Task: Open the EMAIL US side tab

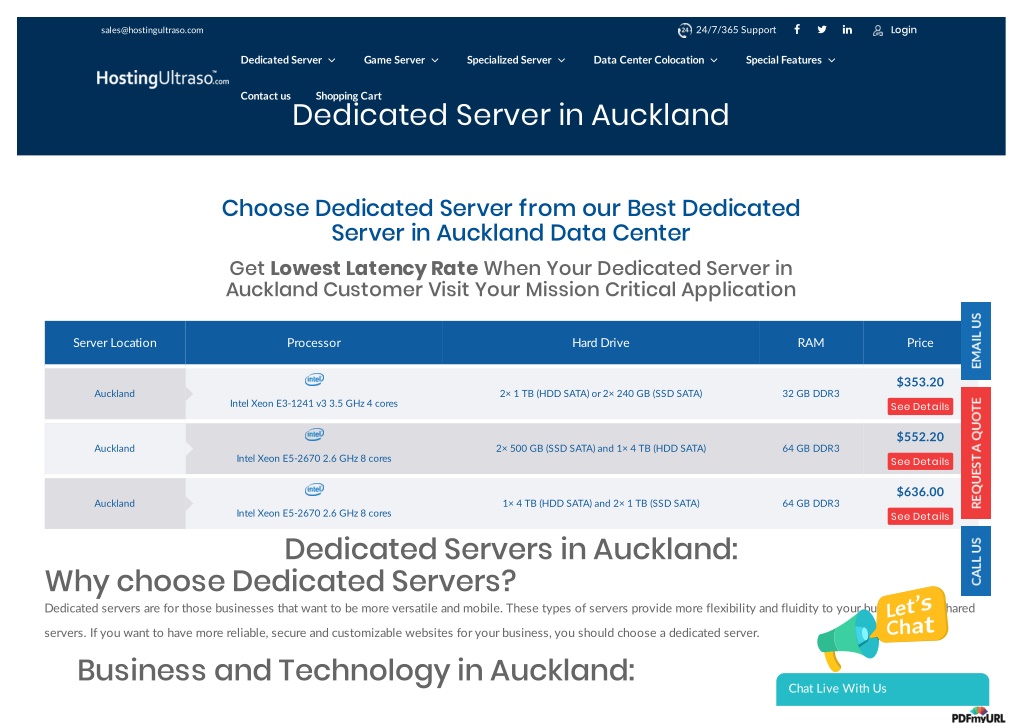Action: point(976,341)
